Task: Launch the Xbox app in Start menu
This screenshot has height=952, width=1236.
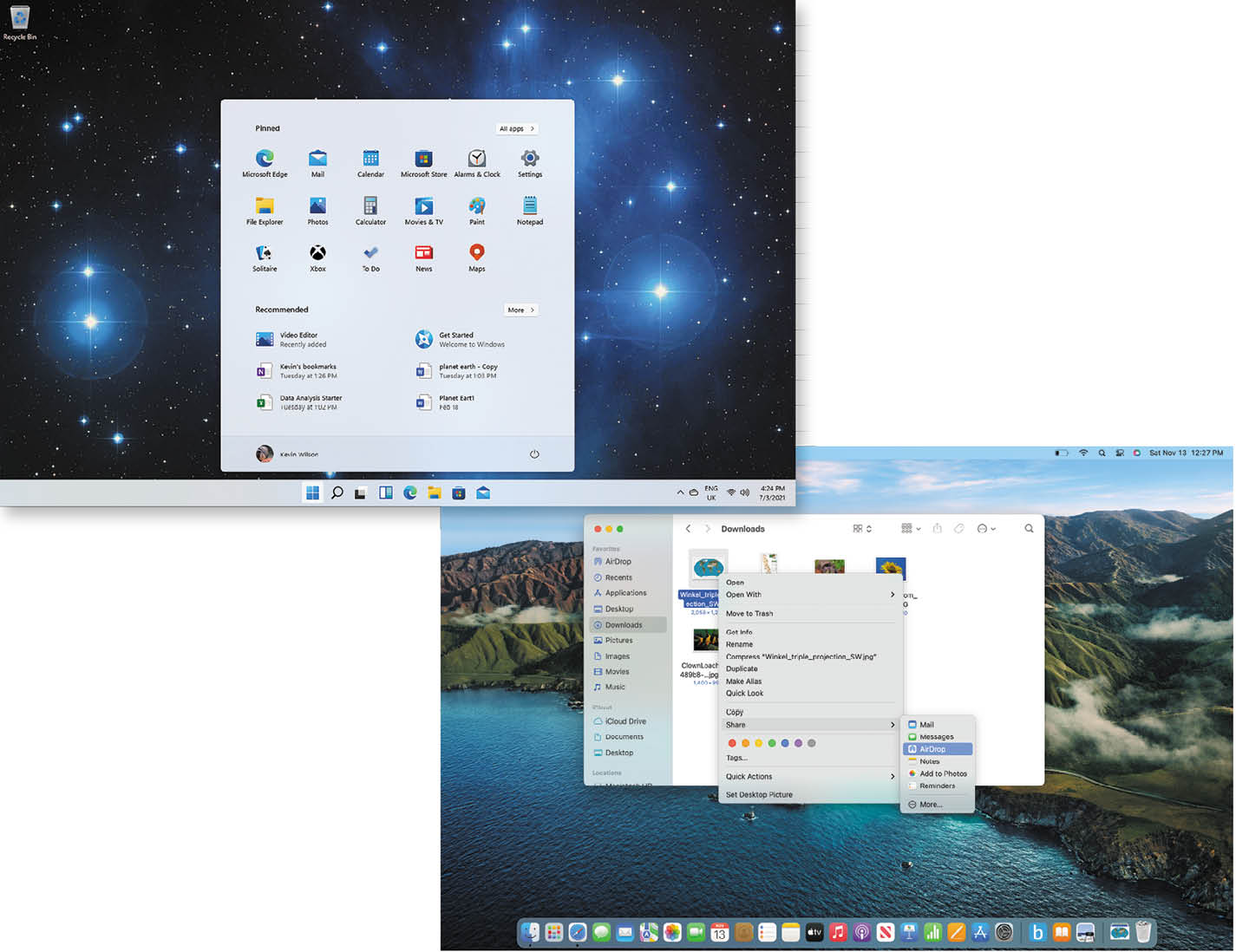Action: 317,258
